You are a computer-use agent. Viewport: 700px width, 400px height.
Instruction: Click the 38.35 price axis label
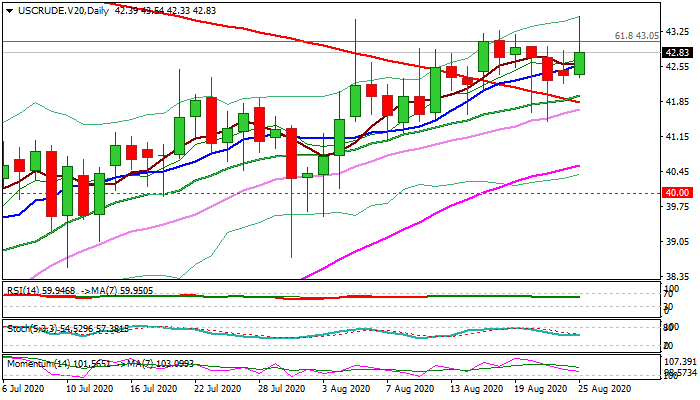[x=678, y=276]
